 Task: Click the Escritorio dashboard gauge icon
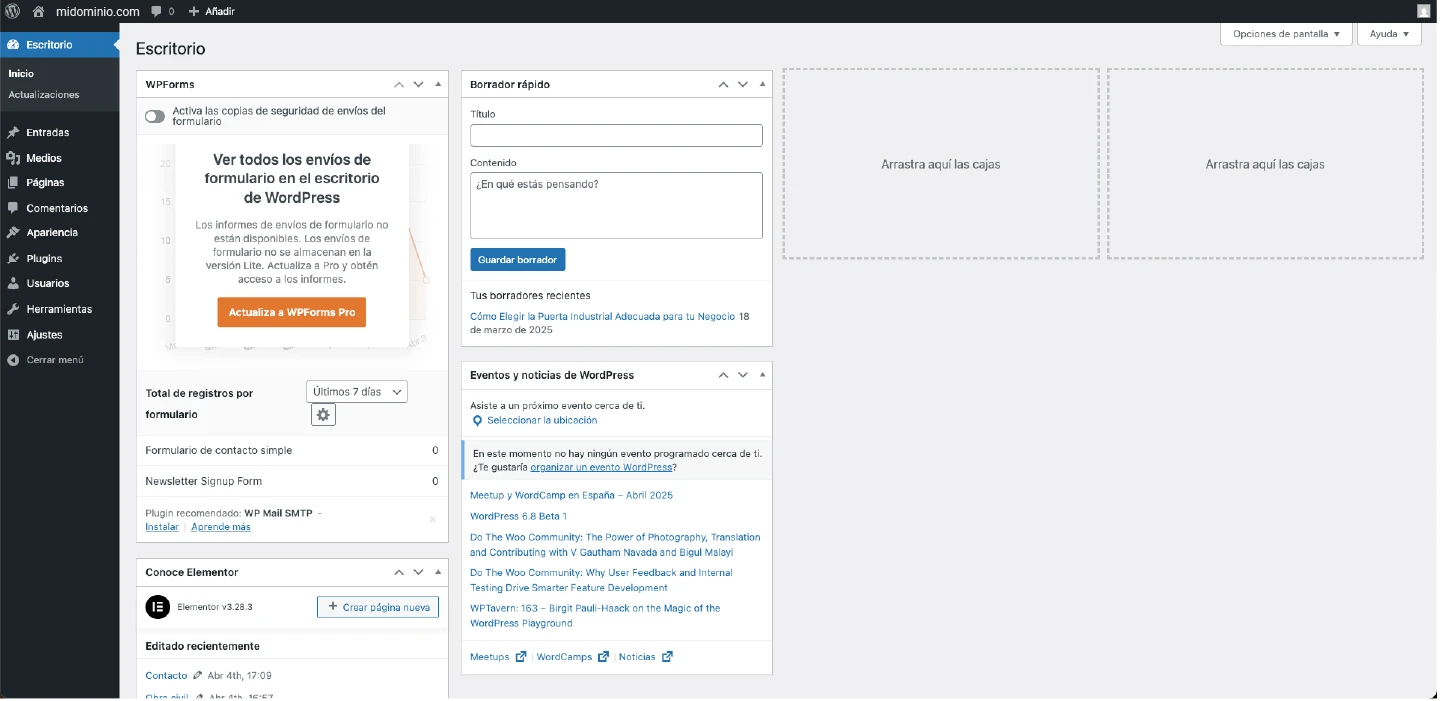(x=13, y=45)
